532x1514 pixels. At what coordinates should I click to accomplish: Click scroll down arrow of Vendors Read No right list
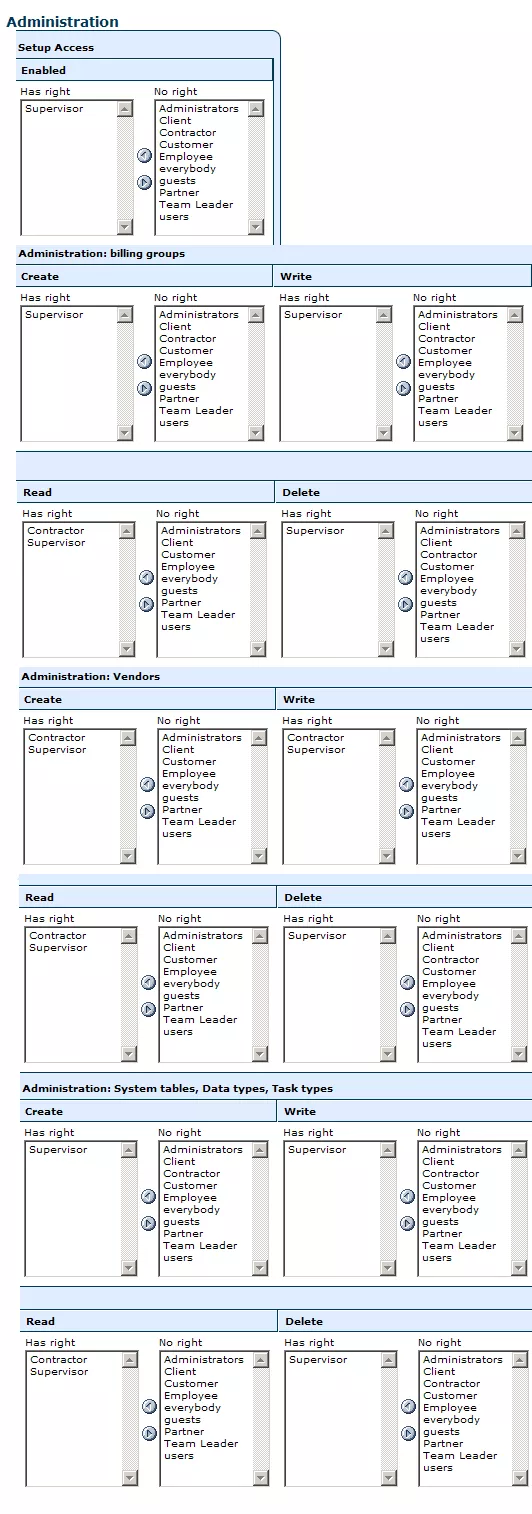[260, 1054]
